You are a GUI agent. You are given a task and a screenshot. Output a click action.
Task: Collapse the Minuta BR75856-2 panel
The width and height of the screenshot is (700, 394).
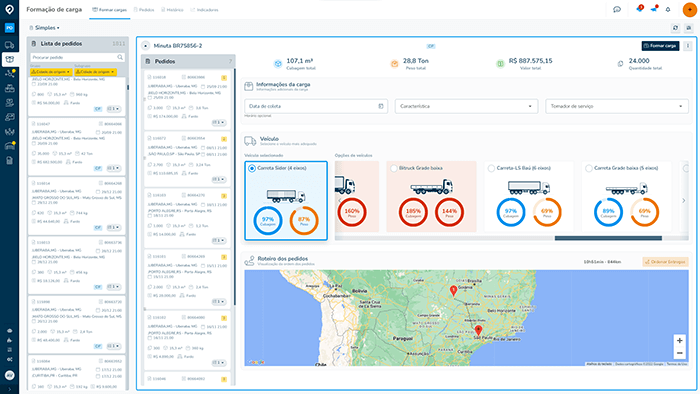tap(146, 46)
